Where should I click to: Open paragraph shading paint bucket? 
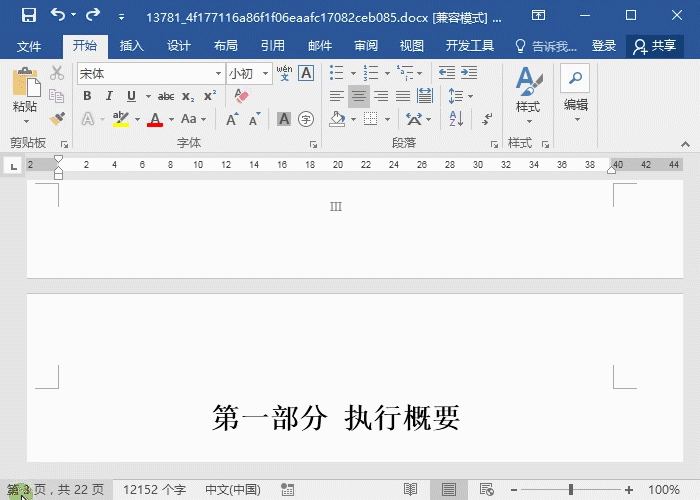[x=337, y=119]
